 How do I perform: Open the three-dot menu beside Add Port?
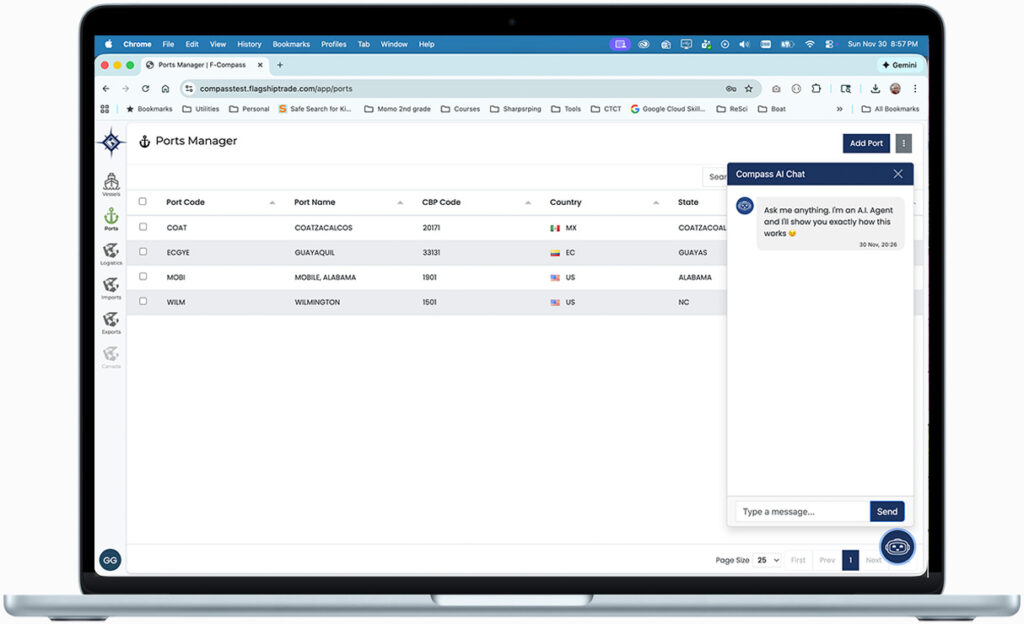(903, 143)
